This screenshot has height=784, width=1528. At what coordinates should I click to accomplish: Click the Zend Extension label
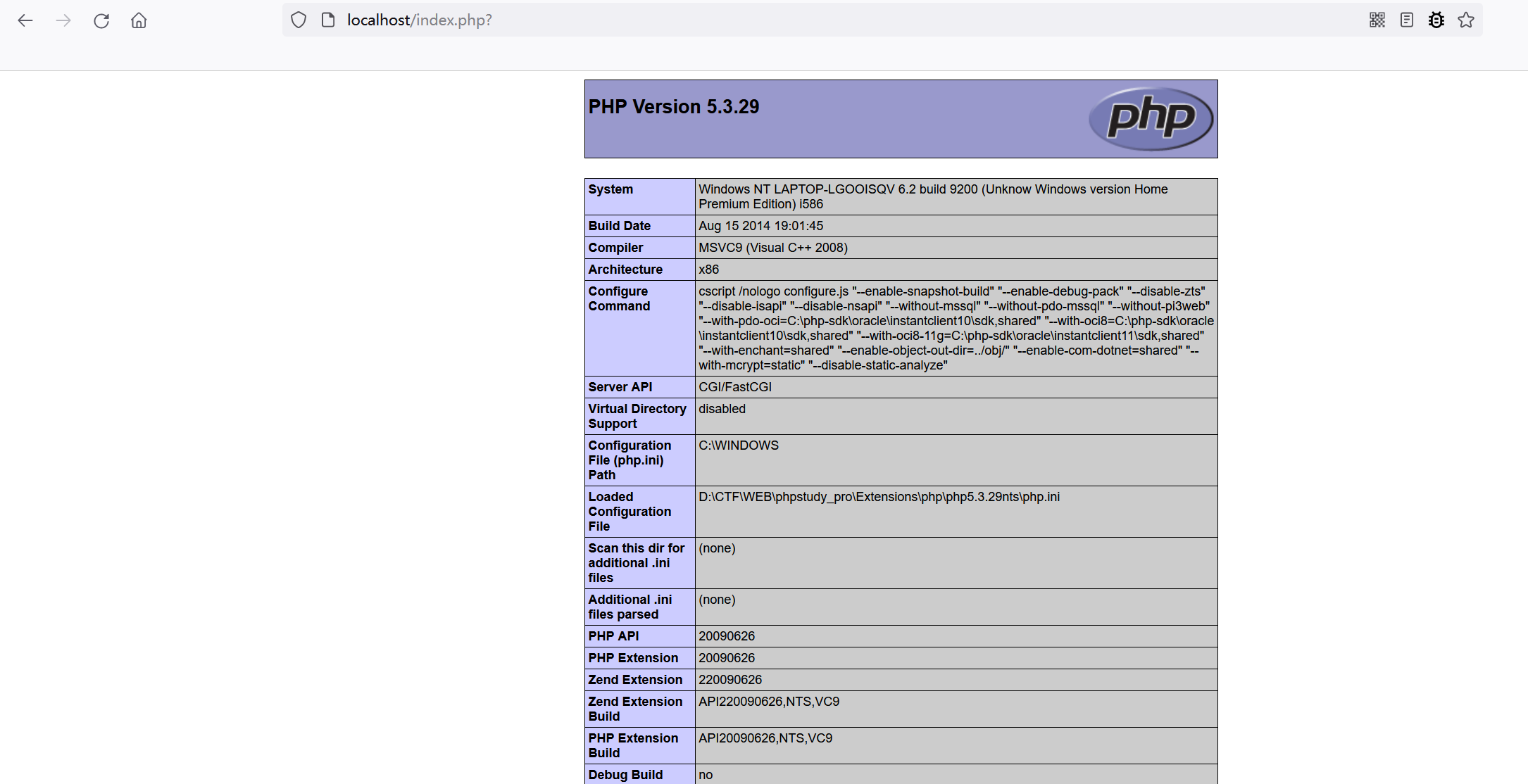(635, 680)
